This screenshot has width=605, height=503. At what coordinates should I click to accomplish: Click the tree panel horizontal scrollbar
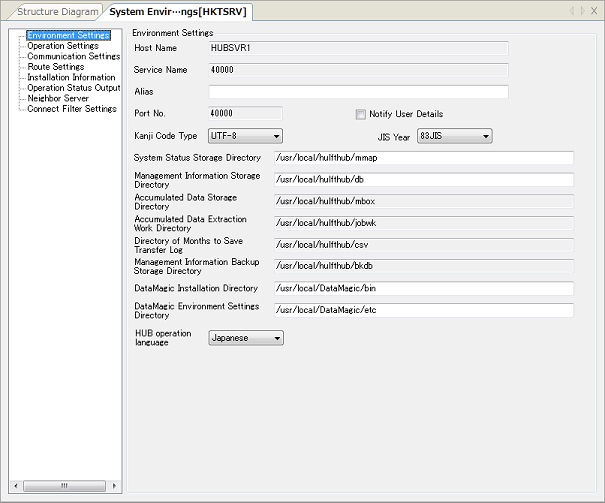click(x=64, y=485)
